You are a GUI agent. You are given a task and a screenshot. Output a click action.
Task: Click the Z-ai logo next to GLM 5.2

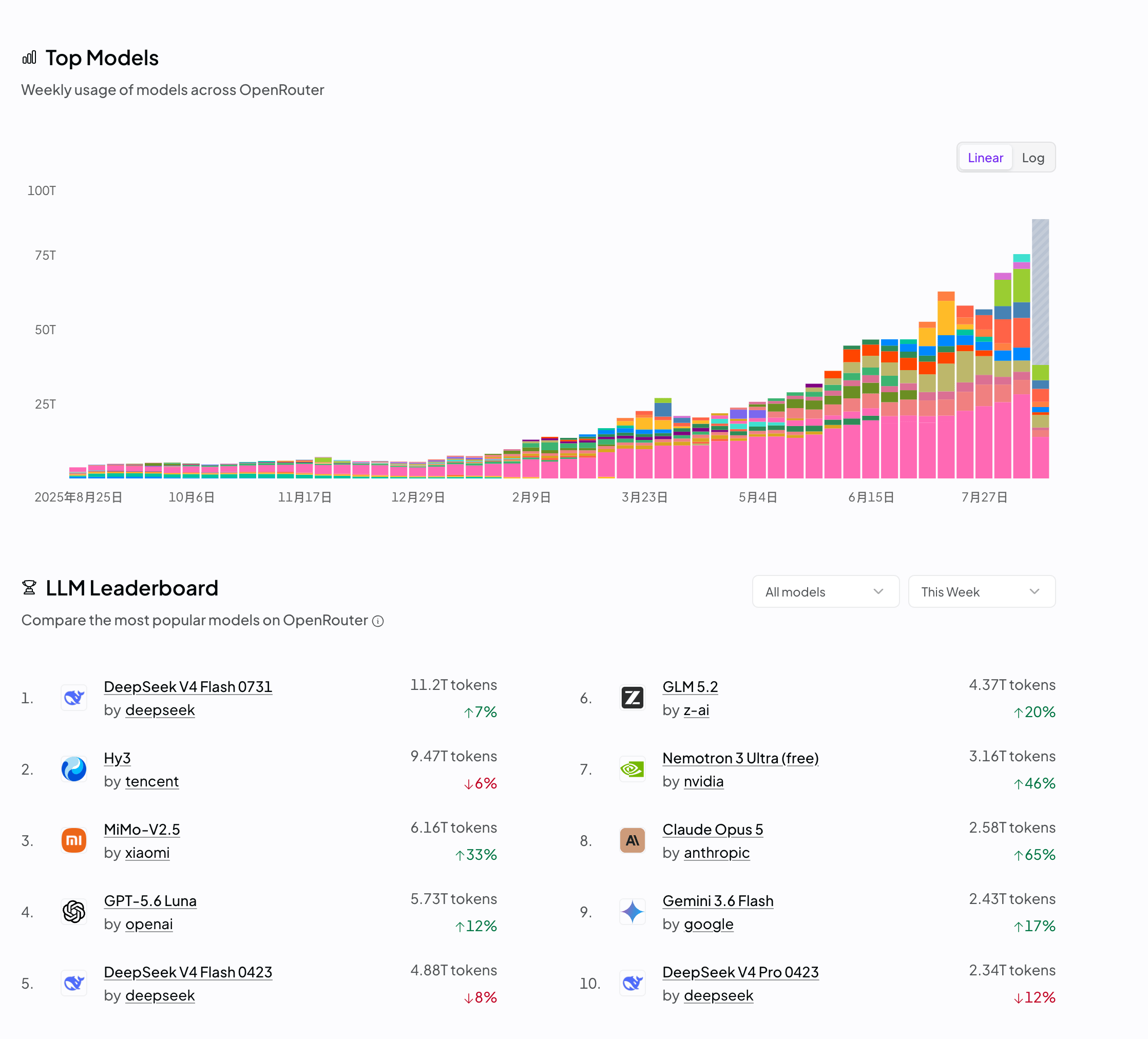pyautogui.click(x=633, y=698)
